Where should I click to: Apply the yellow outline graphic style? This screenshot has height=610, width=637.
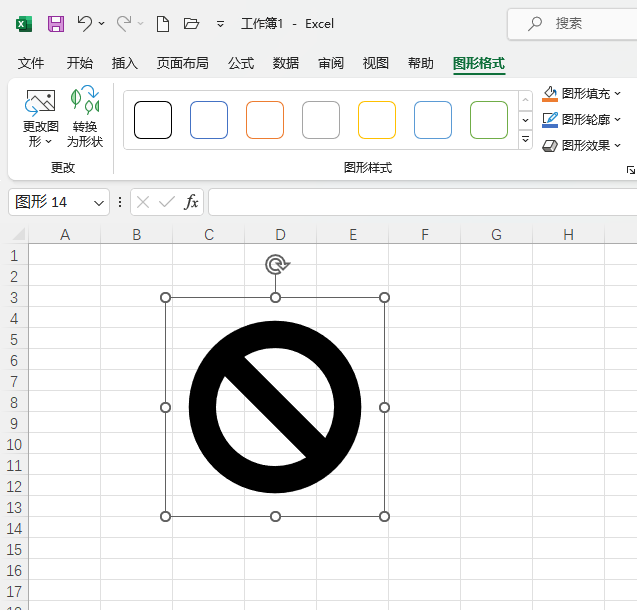tap(377, 120)
